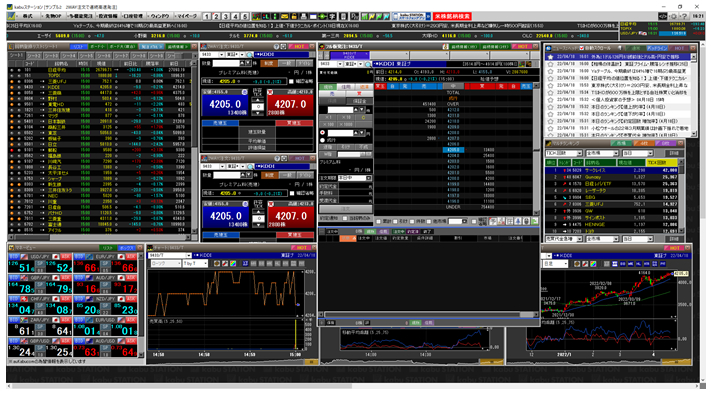This screenshot has height=400, width=711.
Task: Star the first news headline row
Action: coord(550,57)
